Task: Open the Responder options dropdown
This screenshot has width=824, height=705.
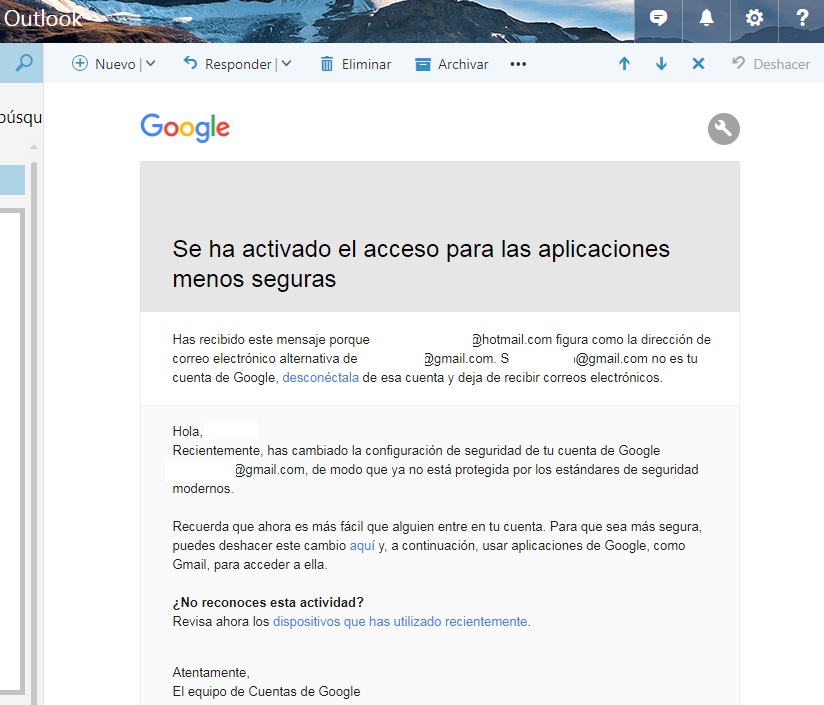Action: tap(286, 64)
